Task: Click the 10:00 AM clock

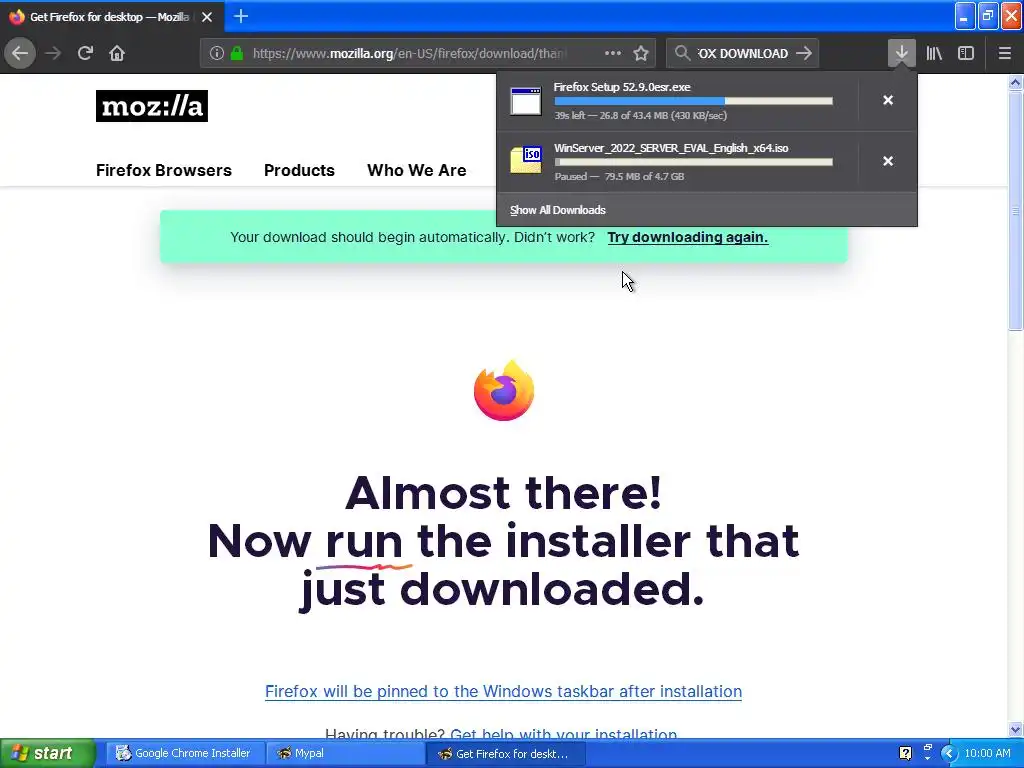Action: [987, 753]
